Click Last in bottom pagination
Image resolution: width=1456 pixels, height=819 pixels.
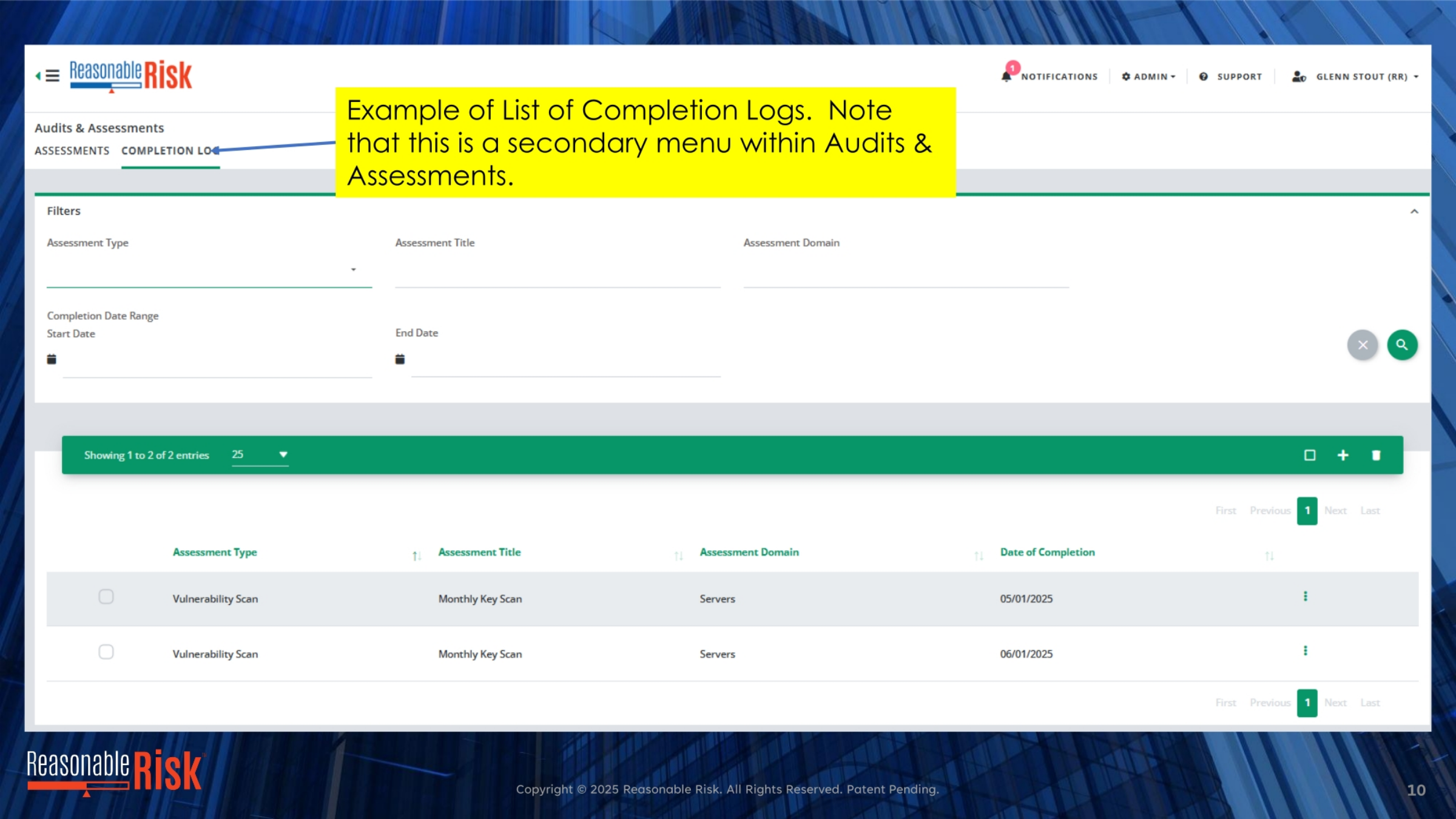coord(1370,703)
